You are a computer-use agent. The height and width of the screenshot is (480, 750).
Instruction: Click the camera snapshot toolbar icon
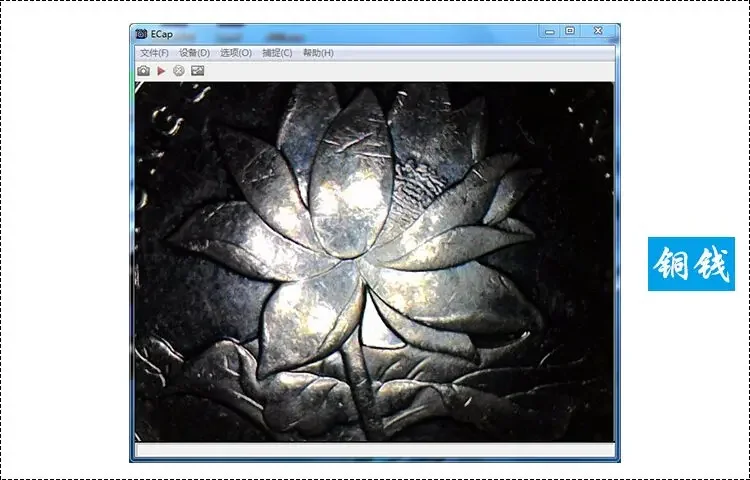[x=143, y=71]
